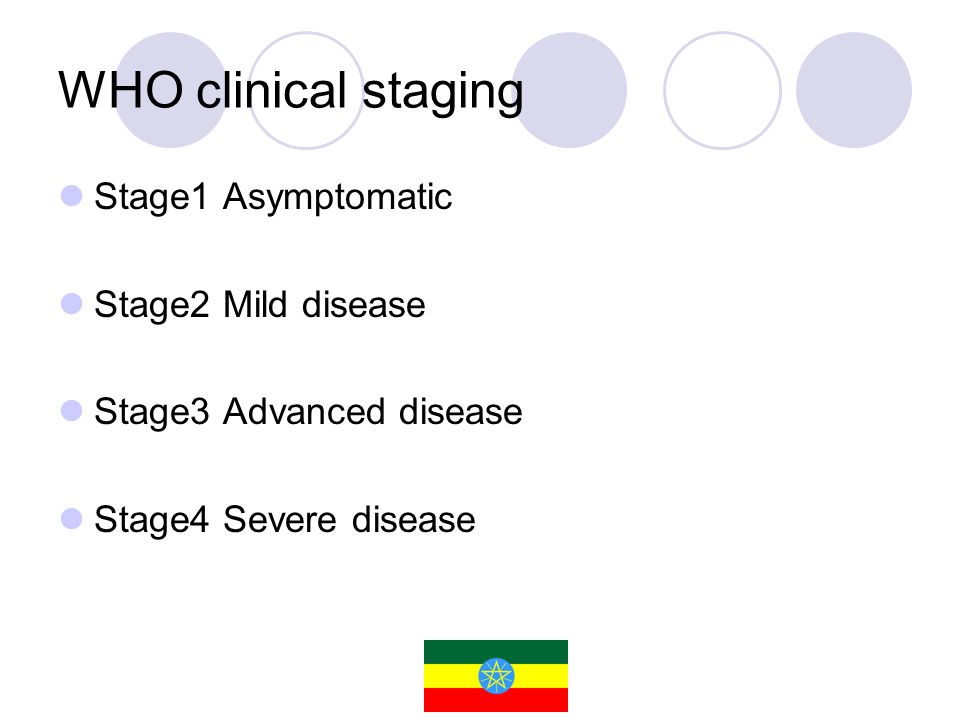Click the text Stage3 Advanced disease
Screen dimensions: 960x720
[x=308, y=413]
